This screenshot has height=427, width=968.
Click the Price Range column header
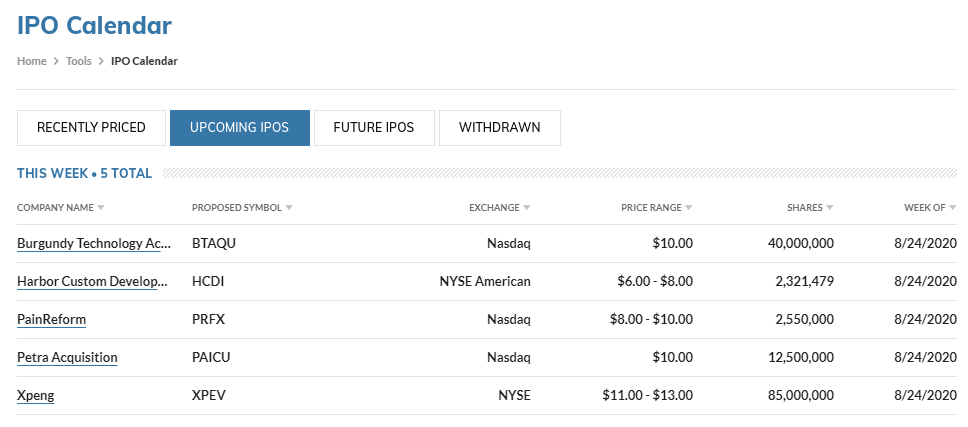tap(651, 208)
